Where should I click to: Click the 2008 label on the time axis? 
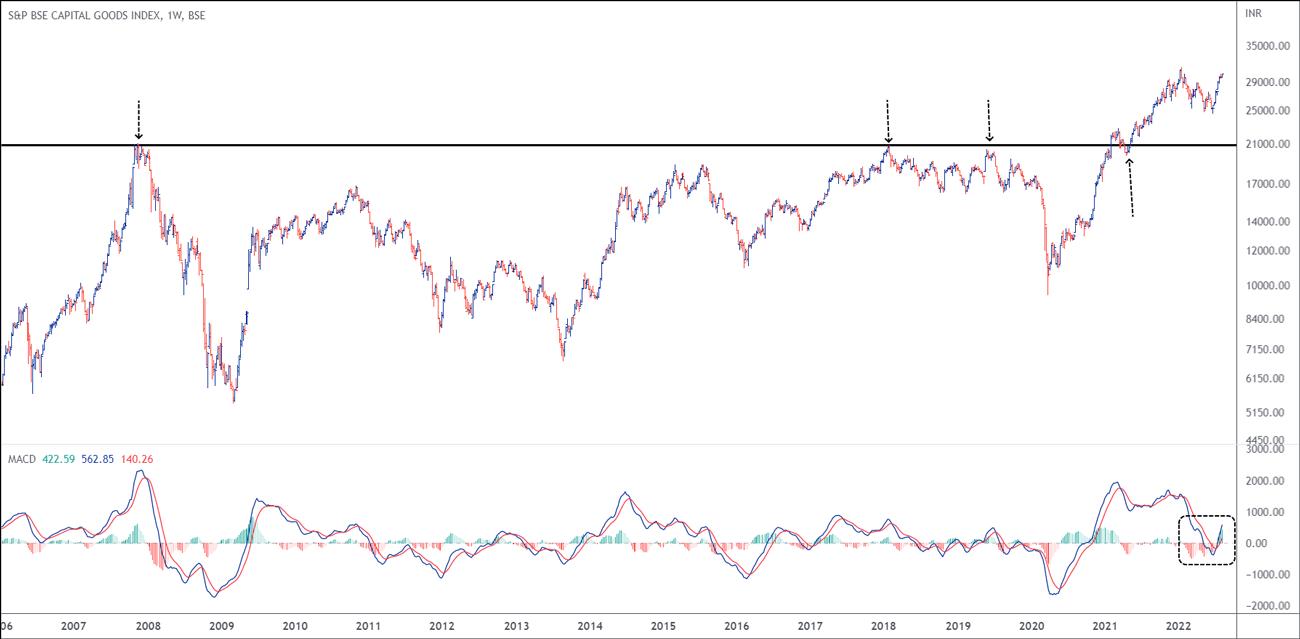point(147,626)
